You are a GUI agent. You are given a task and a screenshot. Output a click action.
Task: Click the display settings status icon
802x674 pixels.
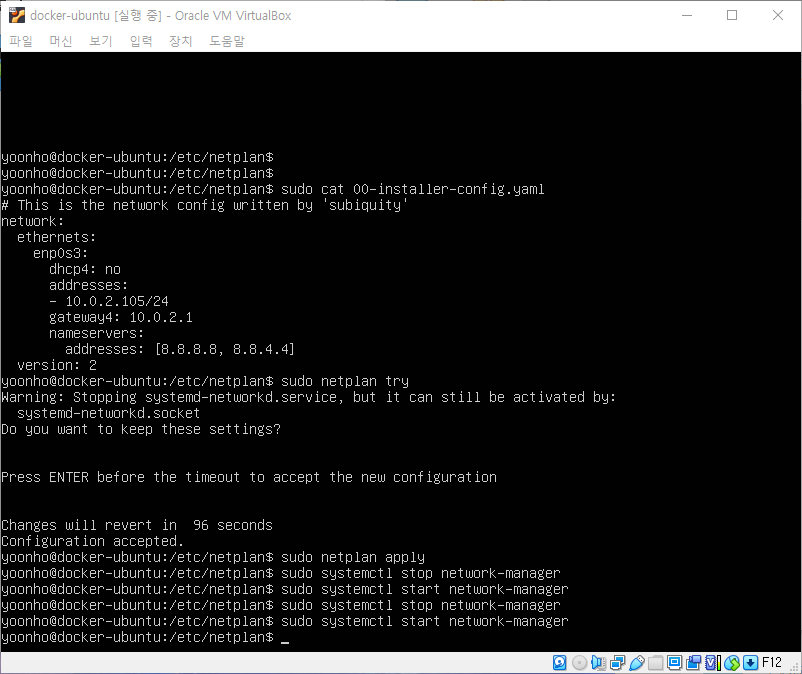tap(675, 663)
